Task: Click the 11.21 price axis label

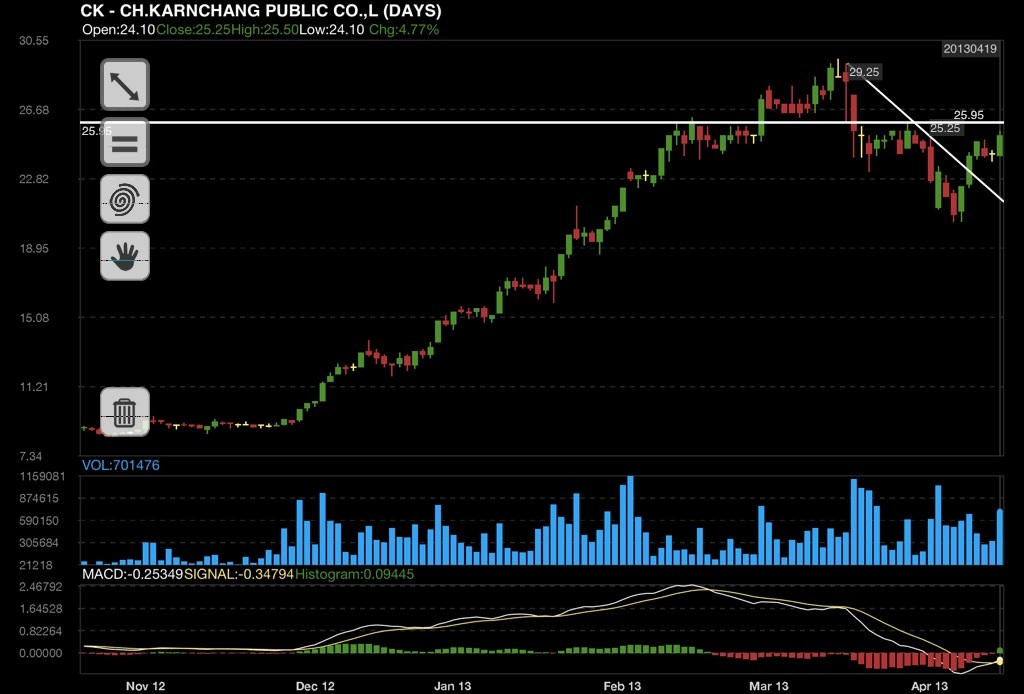Action: (34, 386)
